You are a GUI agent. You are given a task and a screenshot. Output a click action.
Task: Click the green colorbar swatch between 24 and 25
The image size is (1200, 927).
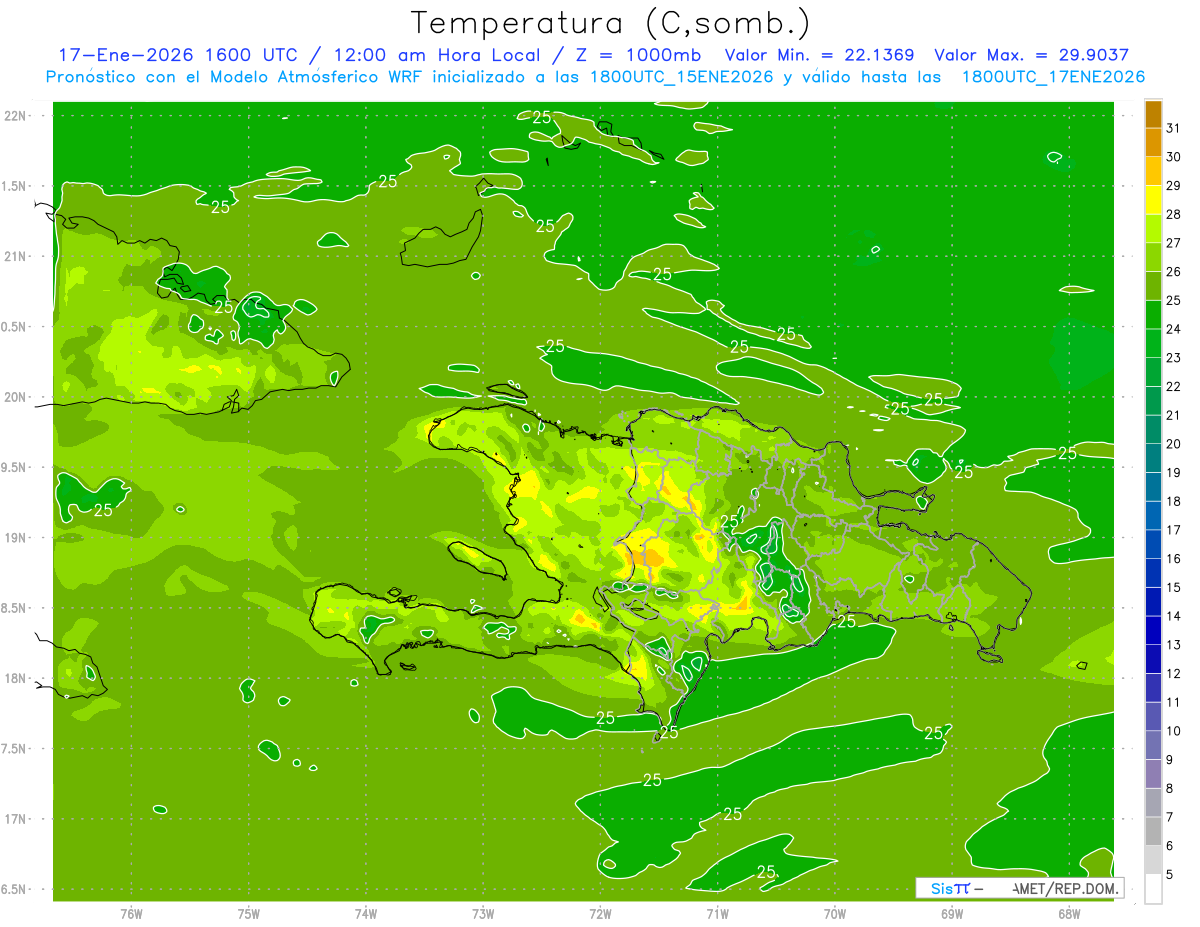(x=1153, y=314)
